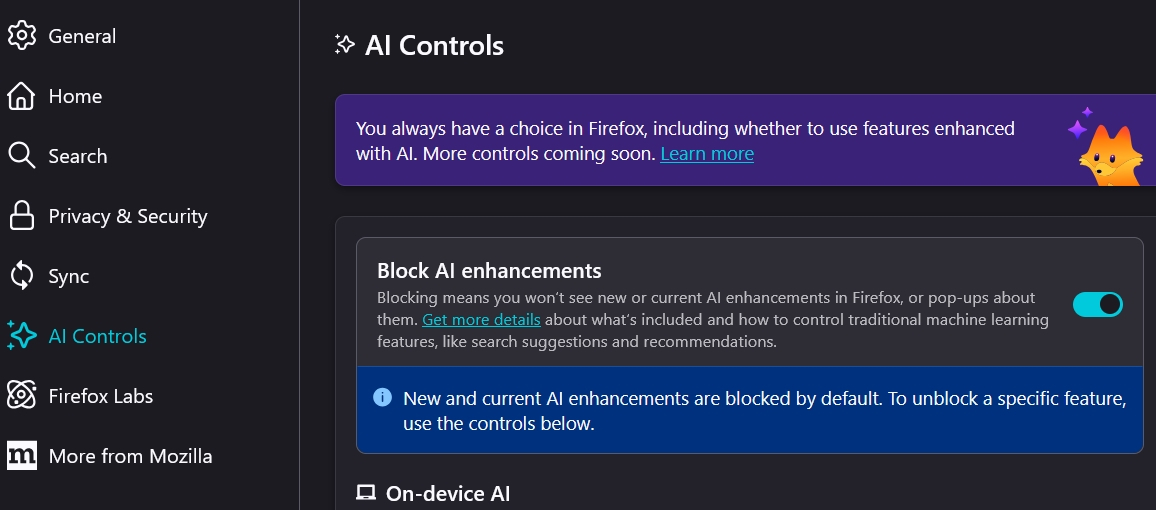The height and width of the screenshot is (510, 1156).
Task: Click sparkle icon beside AI Controls heading
Action: pyautogui.click(x=345, y=45)
